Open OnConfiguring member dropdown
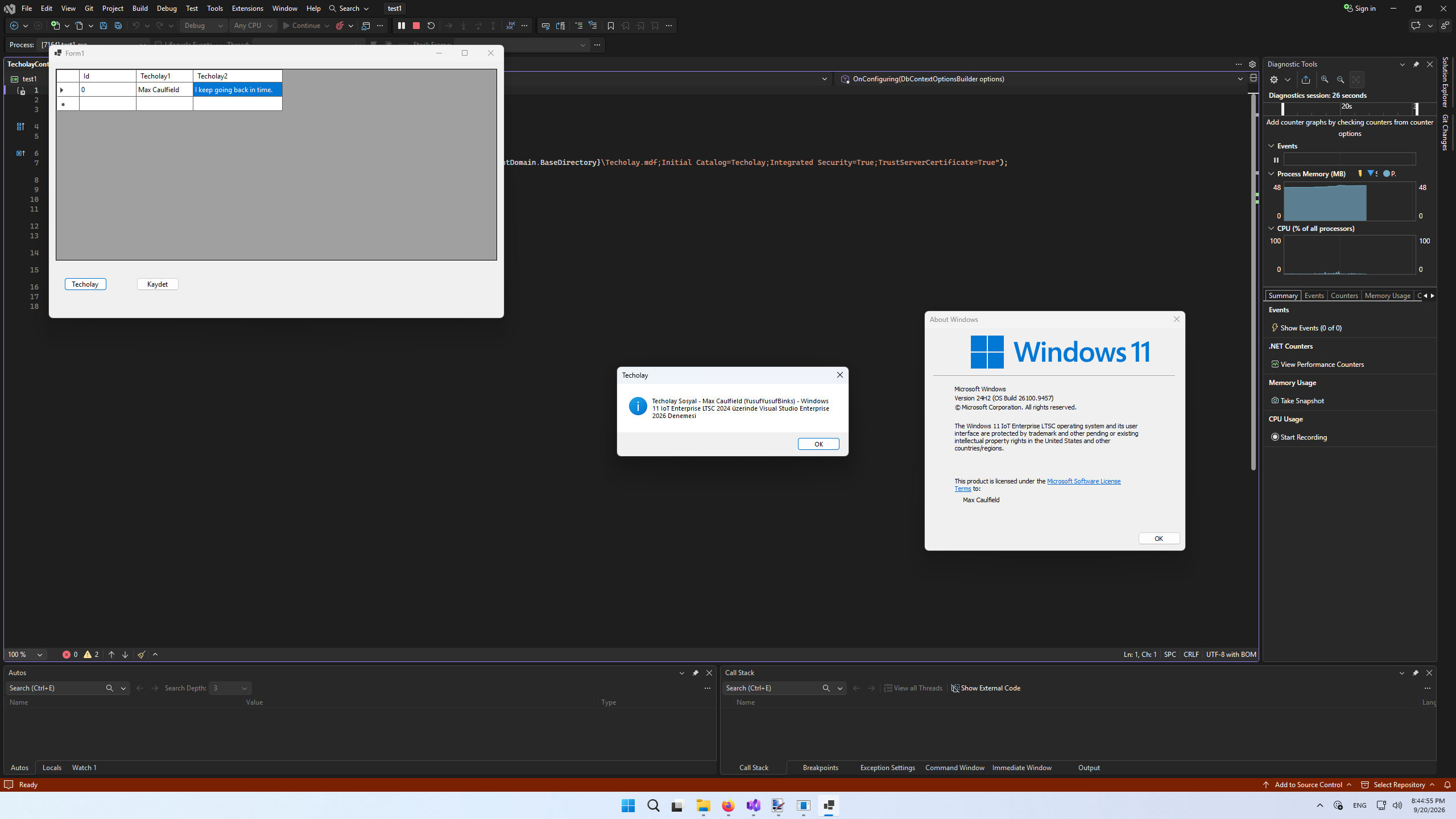Screen dimensions: 1456x819 tap(1042, 79)
